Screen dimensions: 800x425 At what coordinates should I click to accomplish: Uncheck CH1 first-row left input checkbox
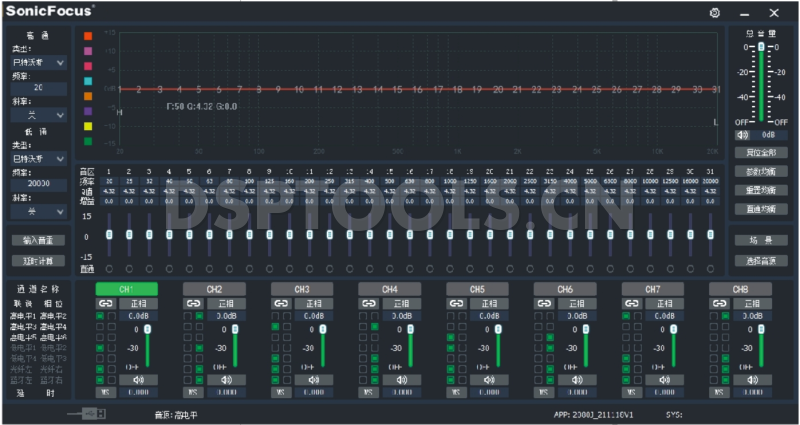[100, 316]
